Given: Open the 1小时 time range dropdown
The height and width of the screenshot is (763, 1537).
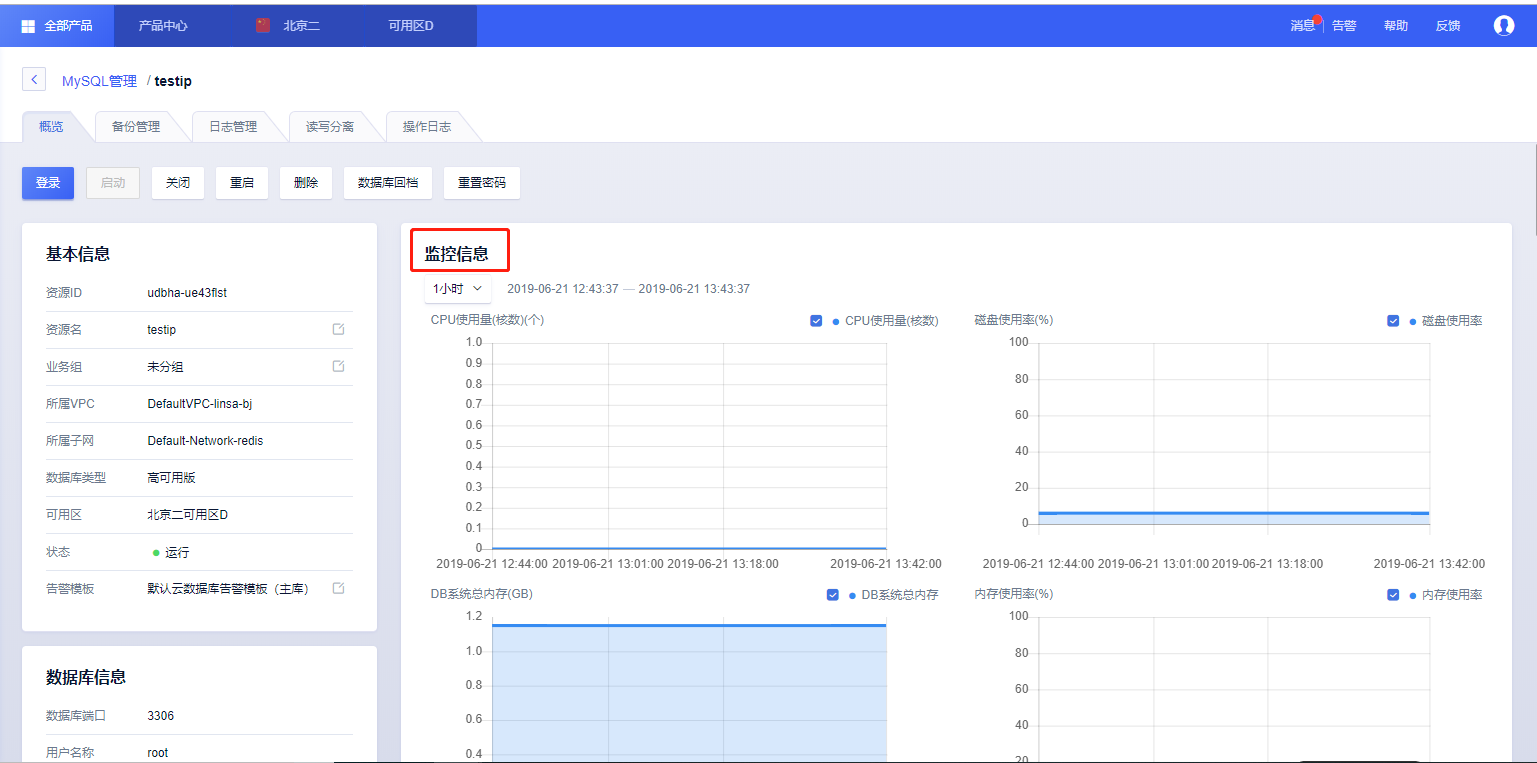Looking at the screenshot, I should pyautogui.click(x=457, y=288).
